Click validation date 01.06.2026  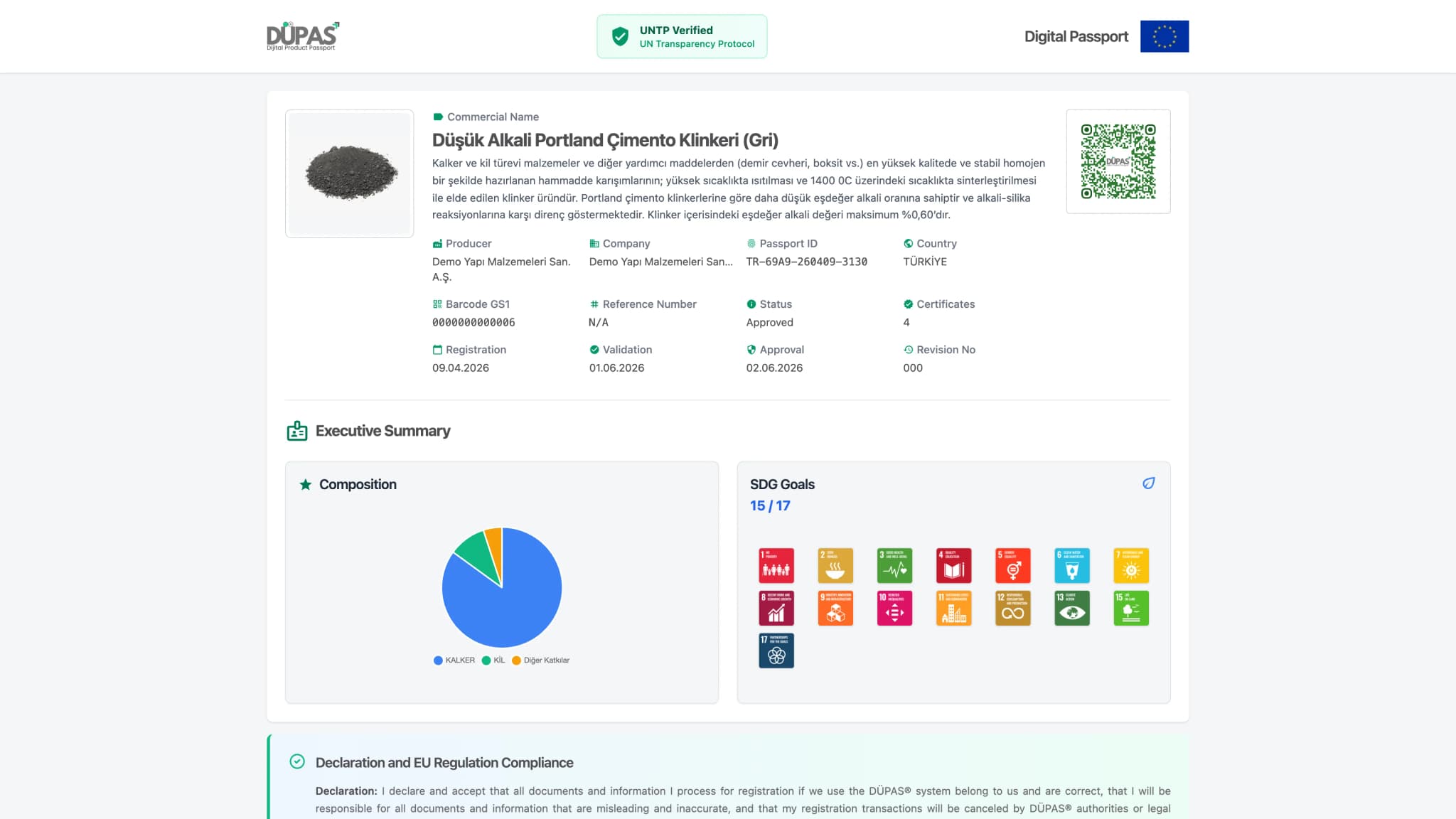point(616,368)
